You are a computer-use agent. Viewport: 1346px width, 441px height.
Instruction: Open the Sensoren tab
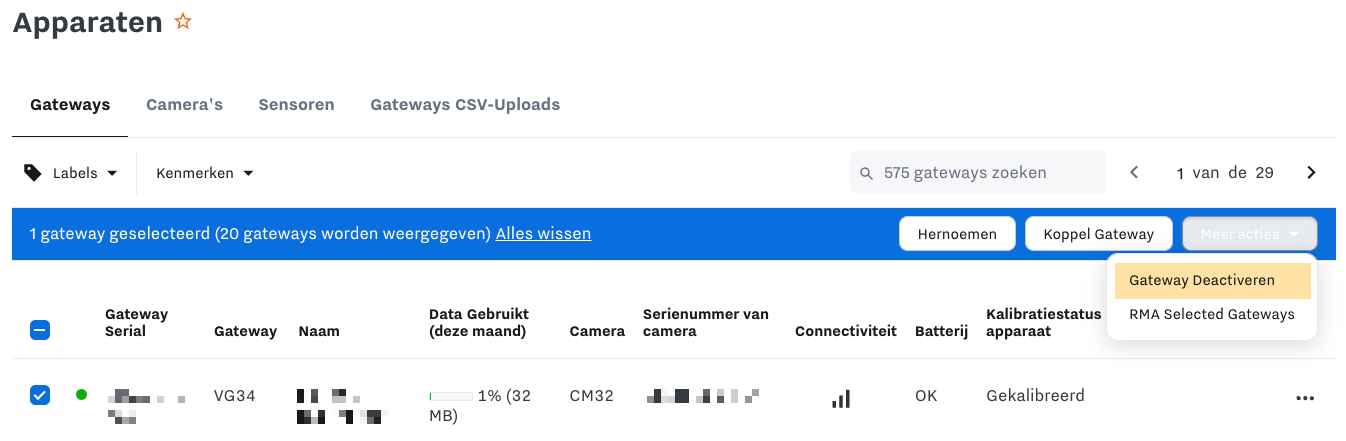pos(296,104)
